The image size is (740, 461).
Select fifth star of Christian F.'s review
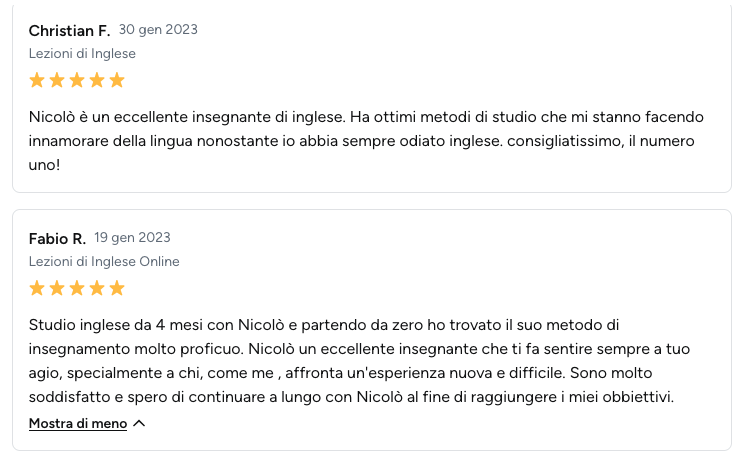(117, 80)
